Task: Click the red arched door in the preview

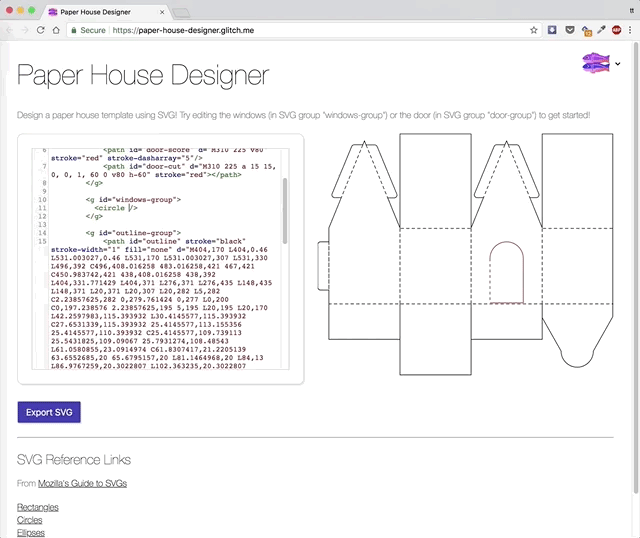Action: (x=507, y=272)
